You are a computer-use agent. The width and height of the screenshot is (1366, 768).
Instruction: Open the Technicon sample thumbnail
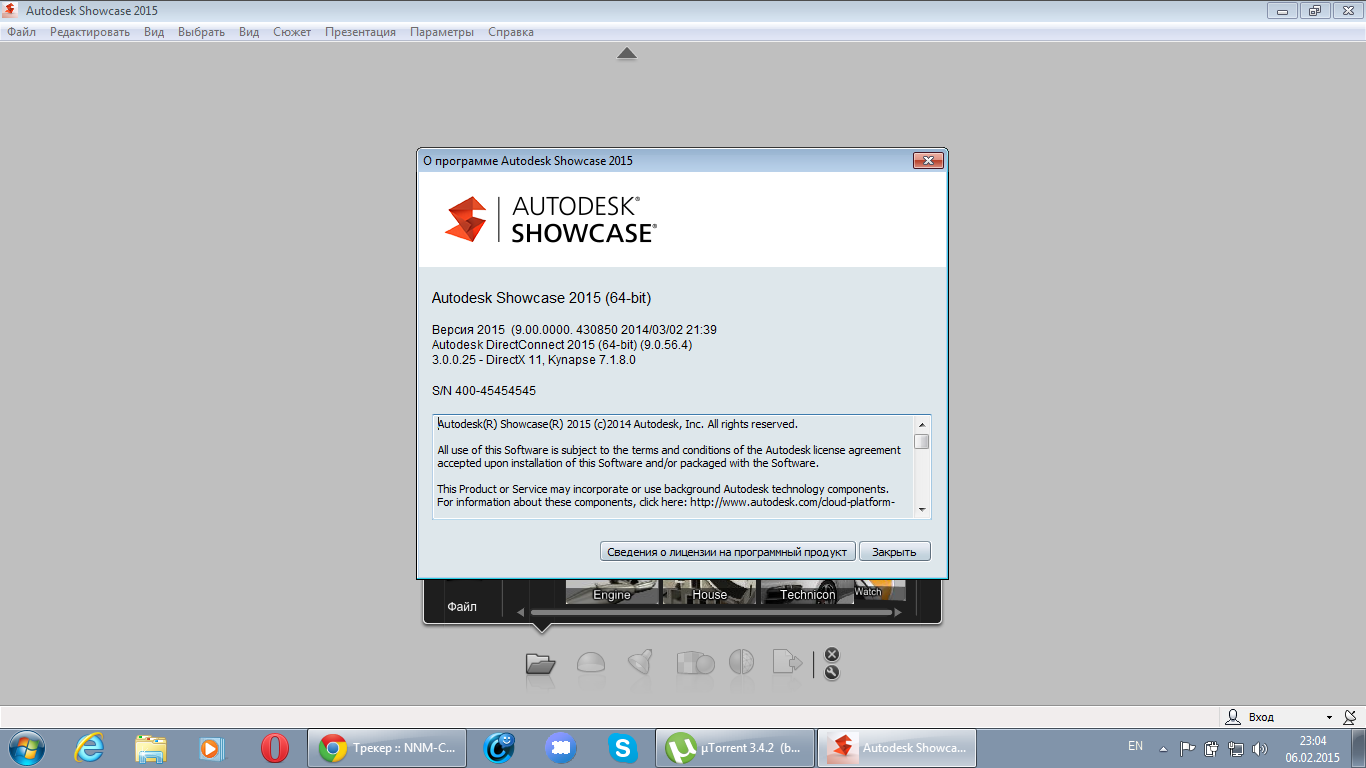807,591
